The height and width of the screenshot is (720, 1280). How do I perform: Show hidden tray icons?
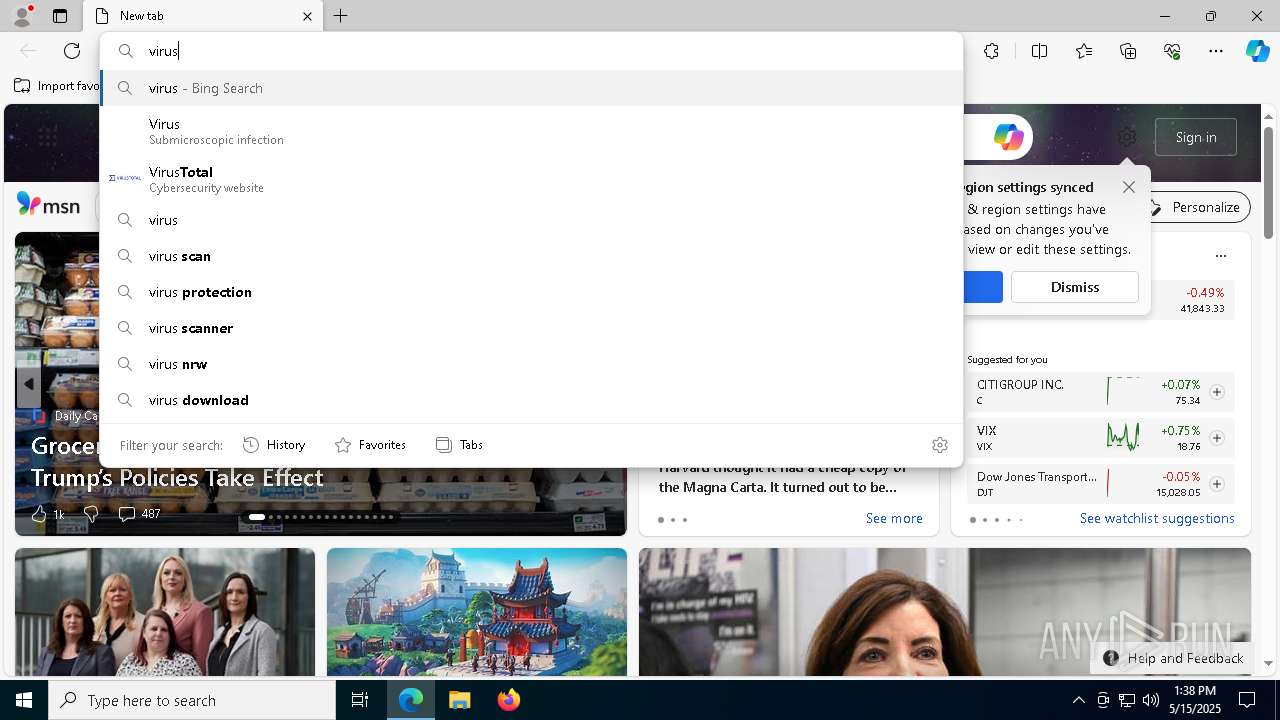pyautogui.click(x=1078, y=700)
